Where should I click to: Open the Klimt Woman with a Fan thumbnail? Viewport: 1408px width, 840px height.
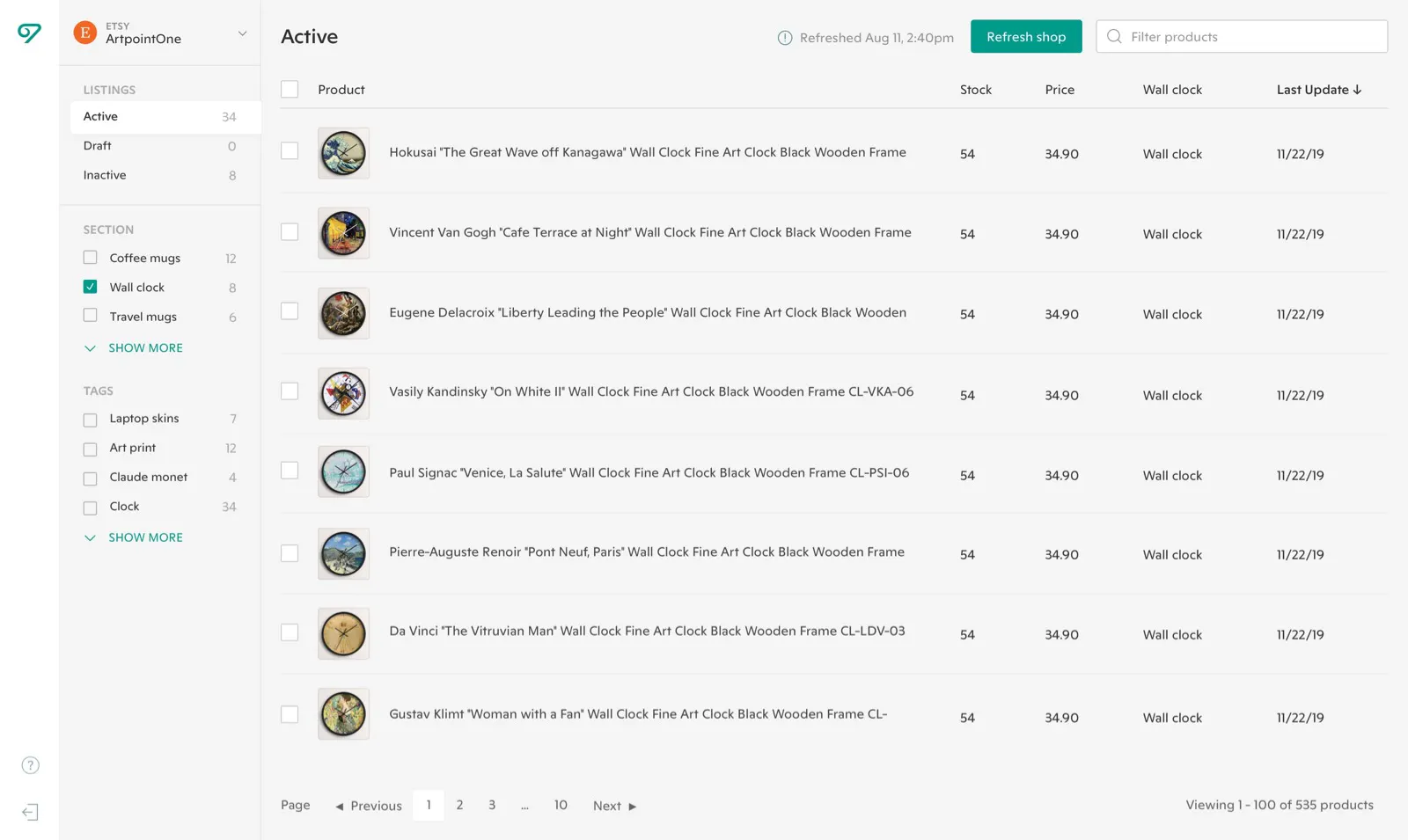[x=343, y=713]
